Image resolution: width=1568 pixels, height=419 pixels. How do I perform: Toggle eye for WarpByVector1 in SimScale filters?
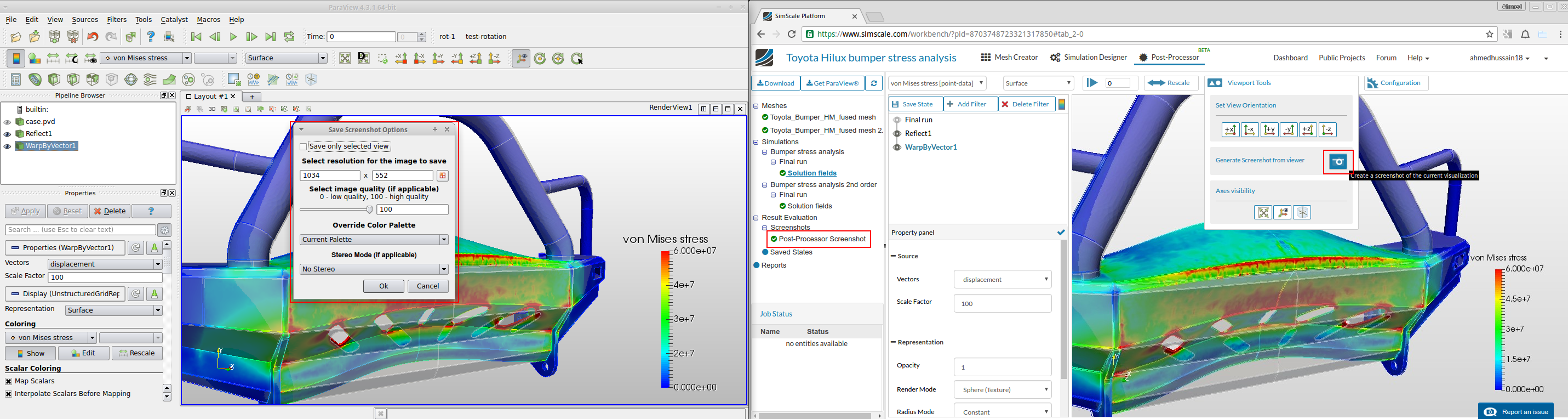pyautogui.click(x=897, y=148)
